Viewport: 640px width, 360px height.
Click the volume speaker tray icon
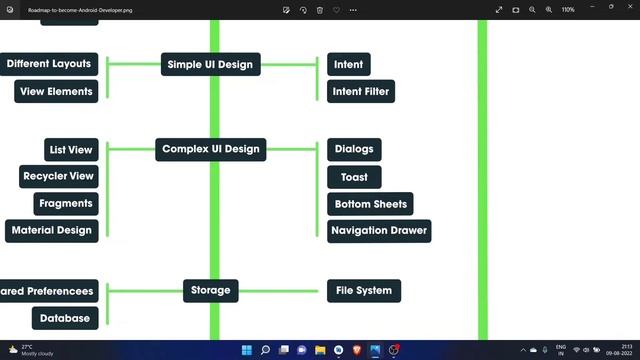(586, 350)
